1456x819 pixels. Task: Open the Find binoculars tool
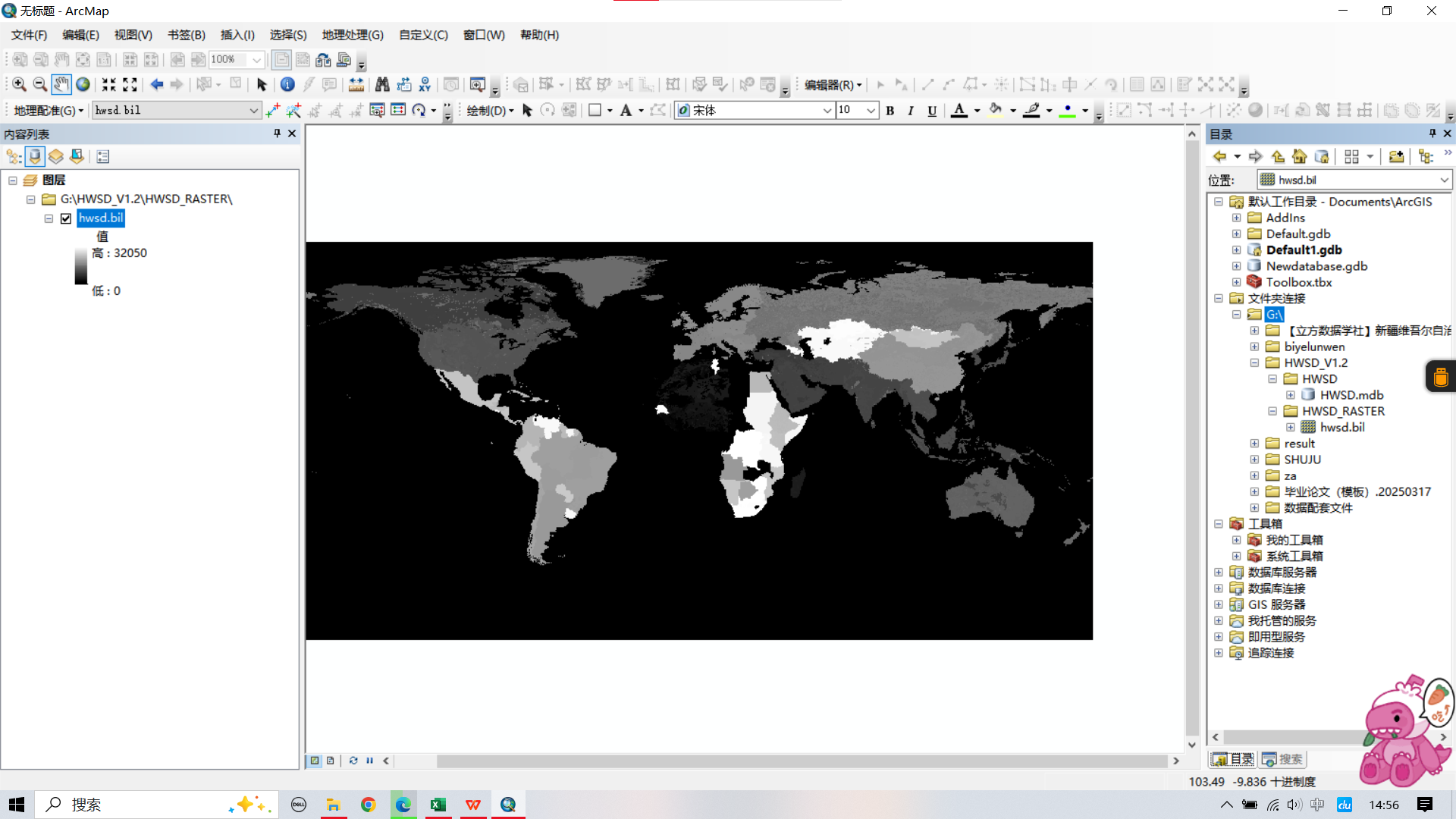(382, 85)
